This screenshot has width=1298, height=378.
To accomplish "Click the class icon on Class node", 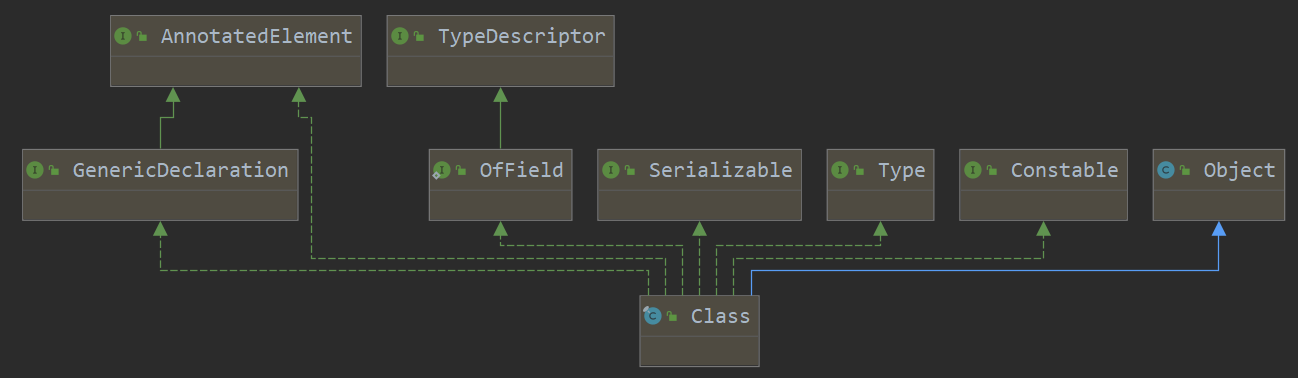I will click(653, 316).
